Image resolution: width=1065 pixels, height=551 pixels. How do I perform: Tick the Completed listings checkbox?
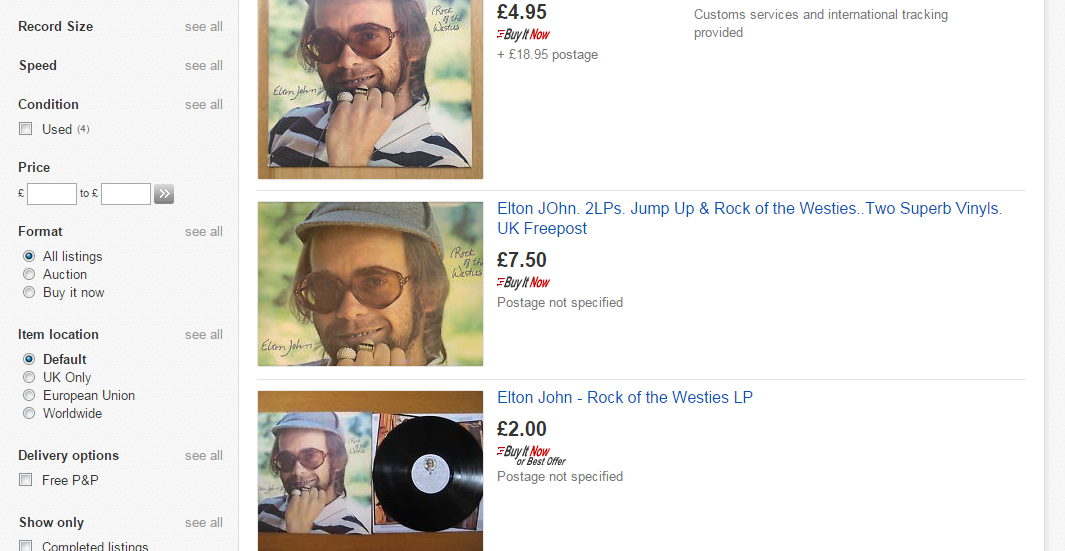(26, 547)
